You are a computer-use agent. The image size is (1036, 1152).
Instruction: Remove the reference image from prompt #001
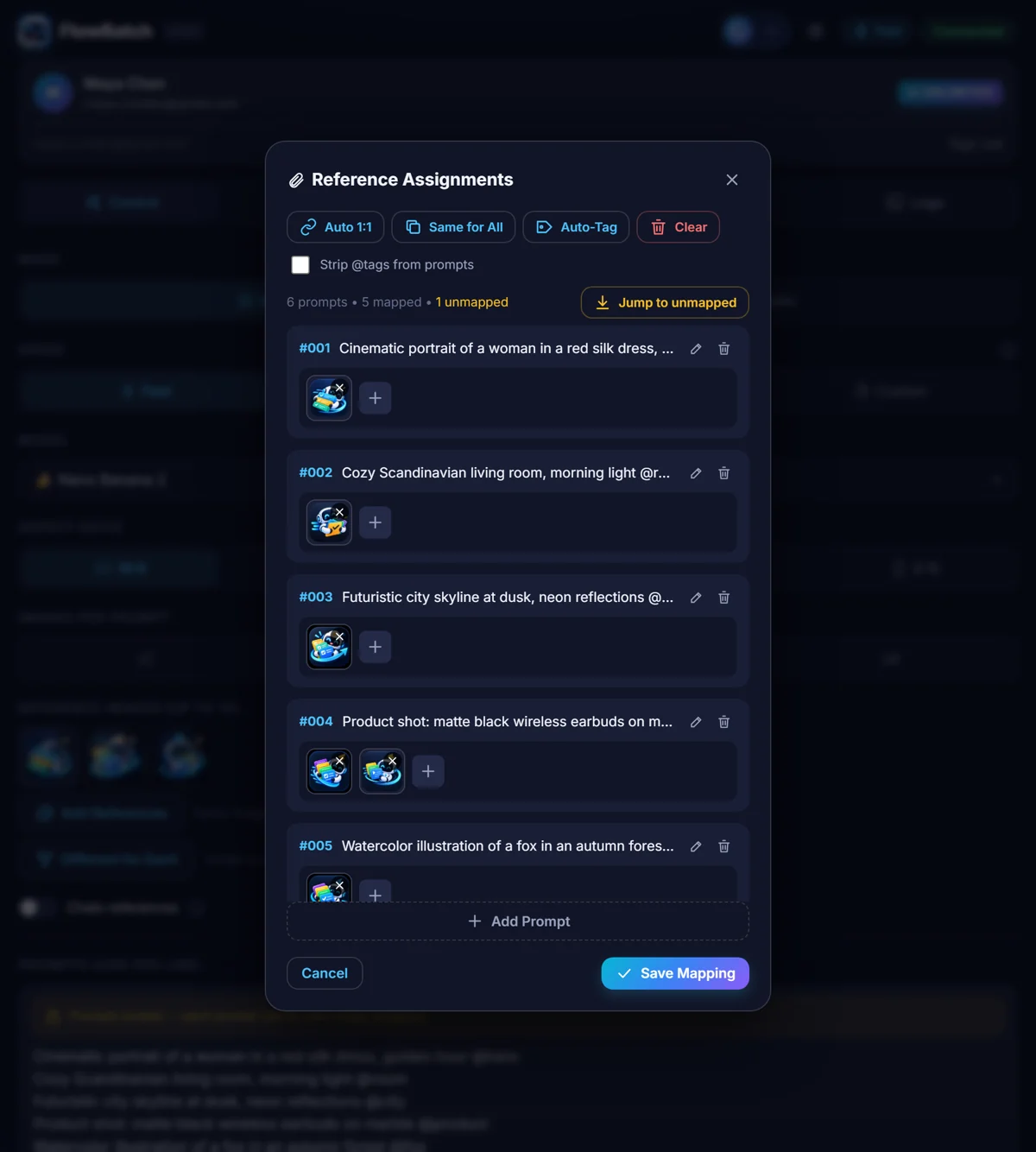coord(340,388)
